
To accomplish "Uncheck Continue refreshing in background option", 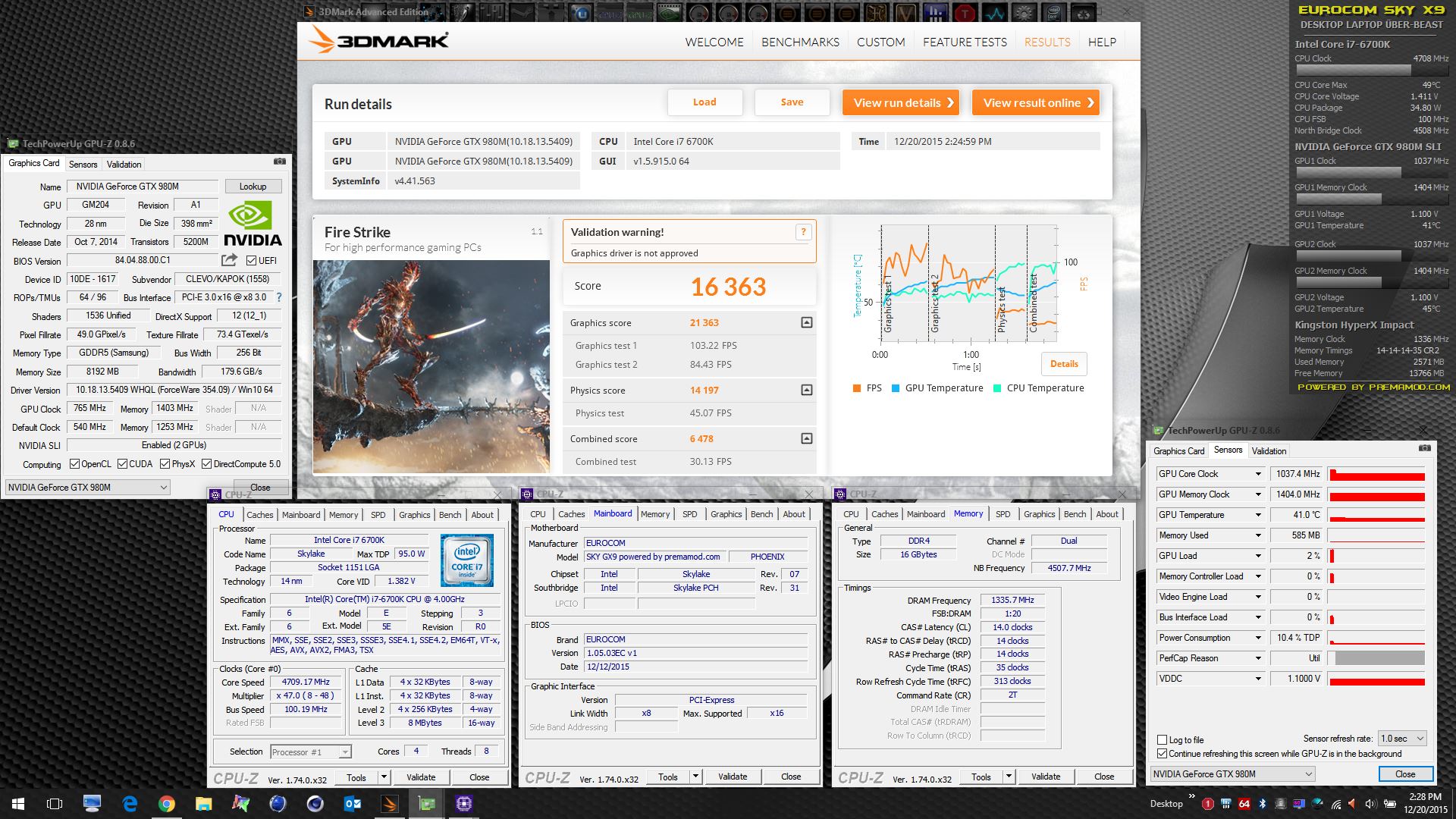I will click(x=1162, y=754).
